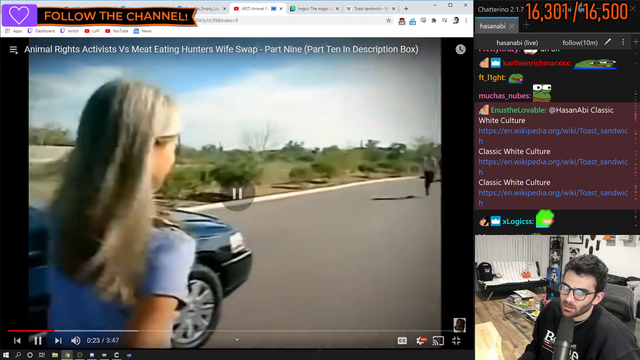Open File Explorer from the taskbar

tap(55, 355)
